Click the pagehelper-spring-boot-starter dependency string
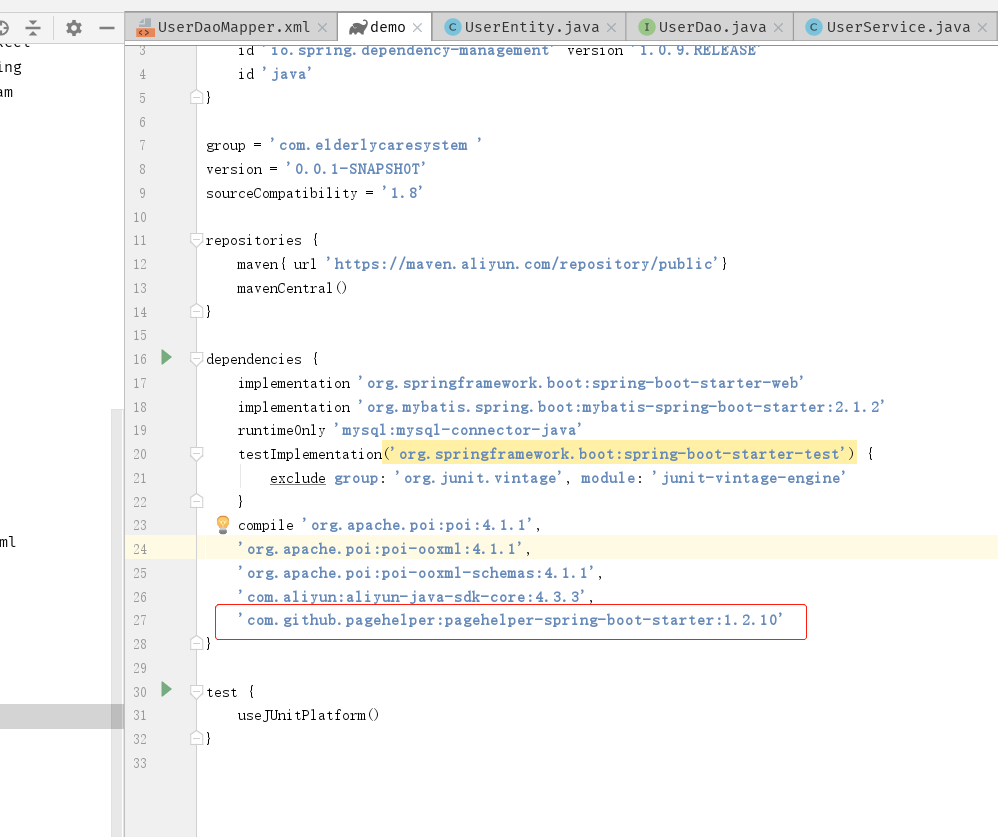The image size is (998, 837). click(510, 620)
